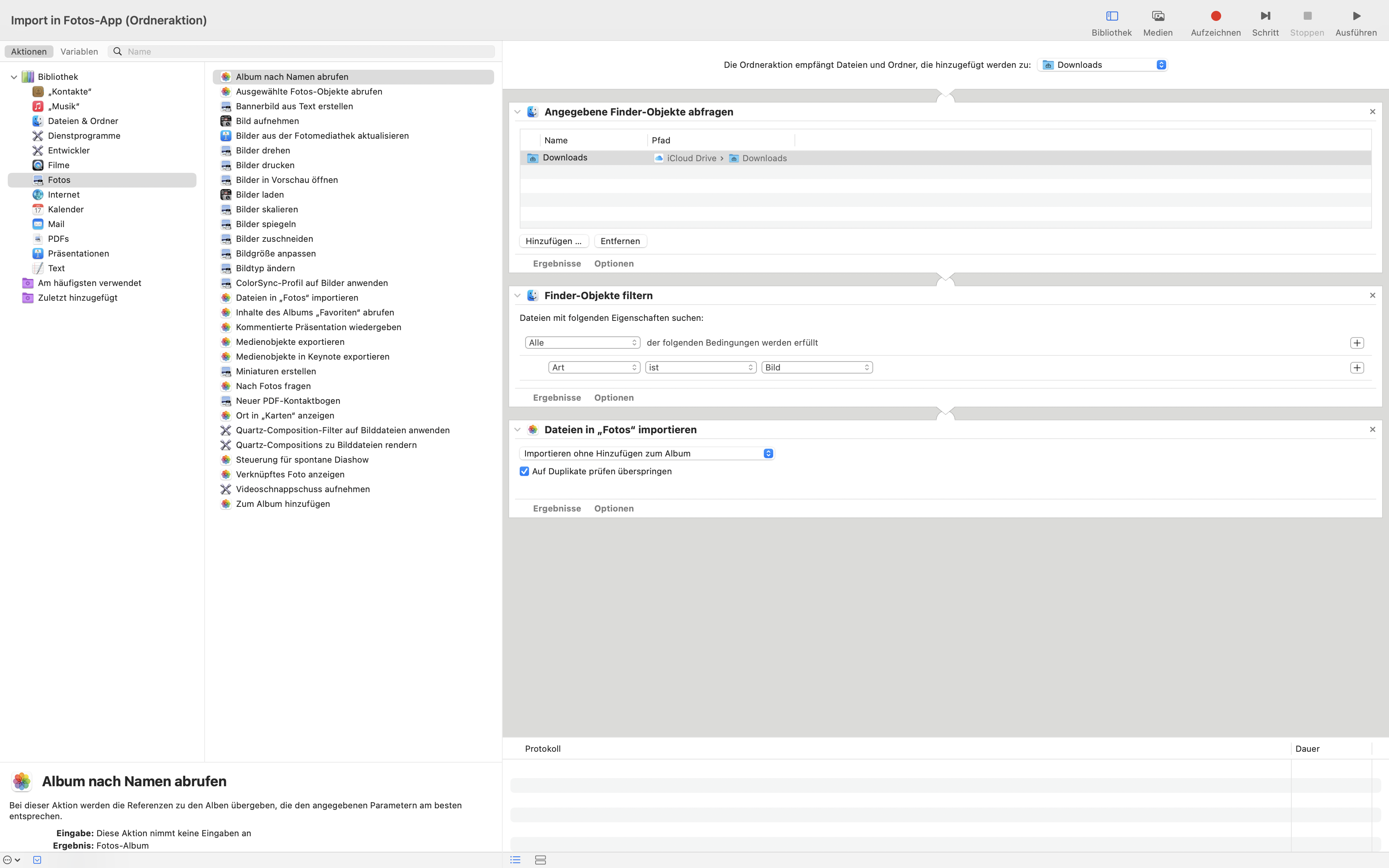The height and width of the screenshot is (868, 1389).
Task: Click the Aufzeichnen record button
Action: click(x=1215, y=16)
